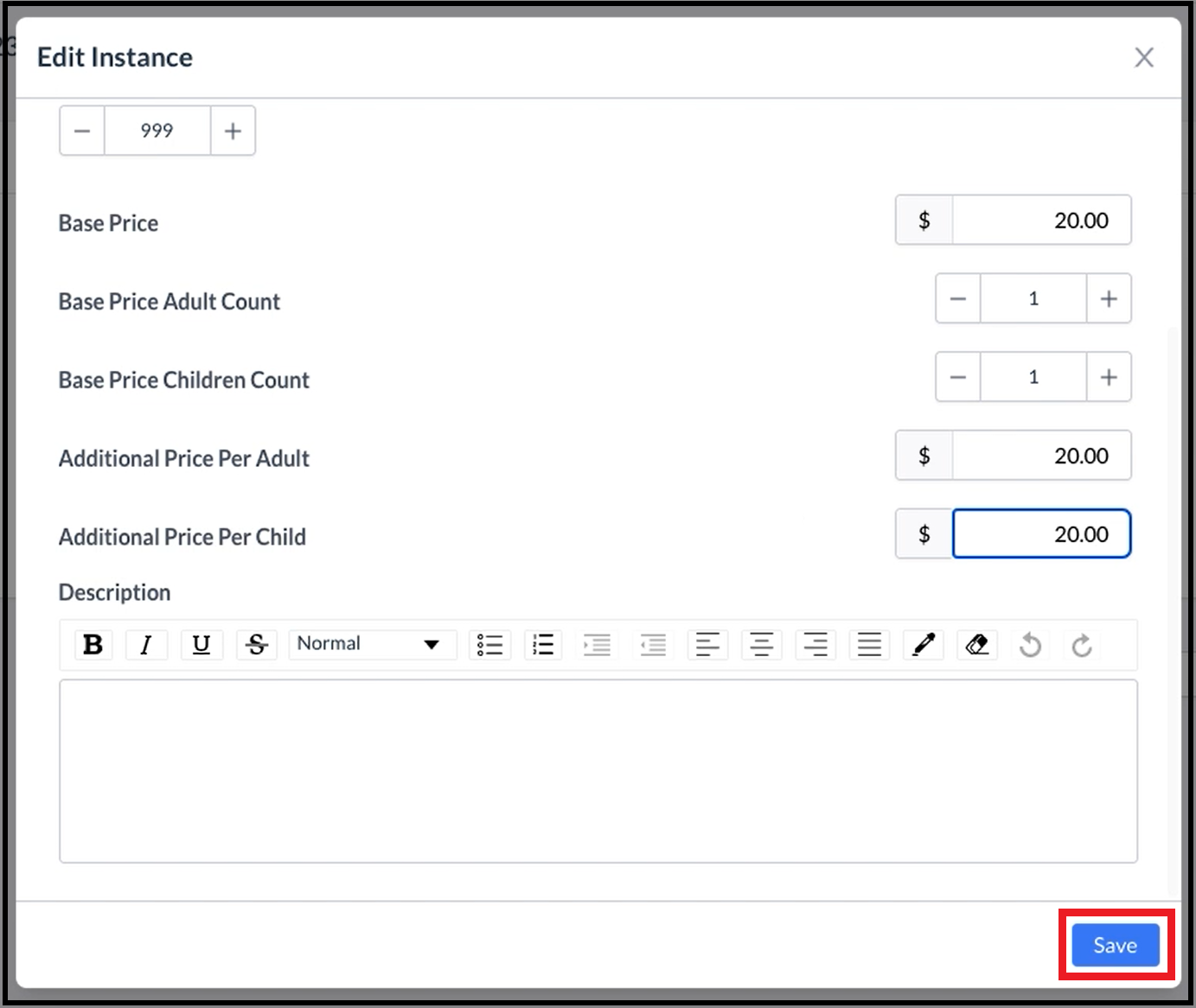Decrease the text indent in the editor

tap(653, 644)
